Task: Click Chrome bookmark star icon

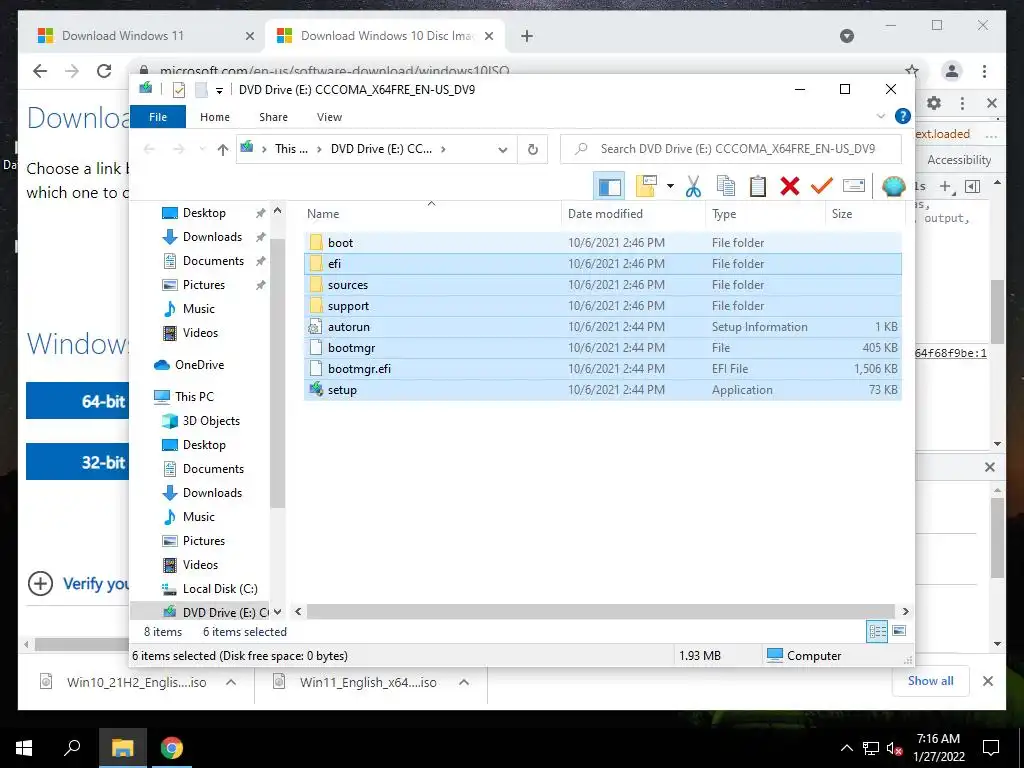Action: 912,71
